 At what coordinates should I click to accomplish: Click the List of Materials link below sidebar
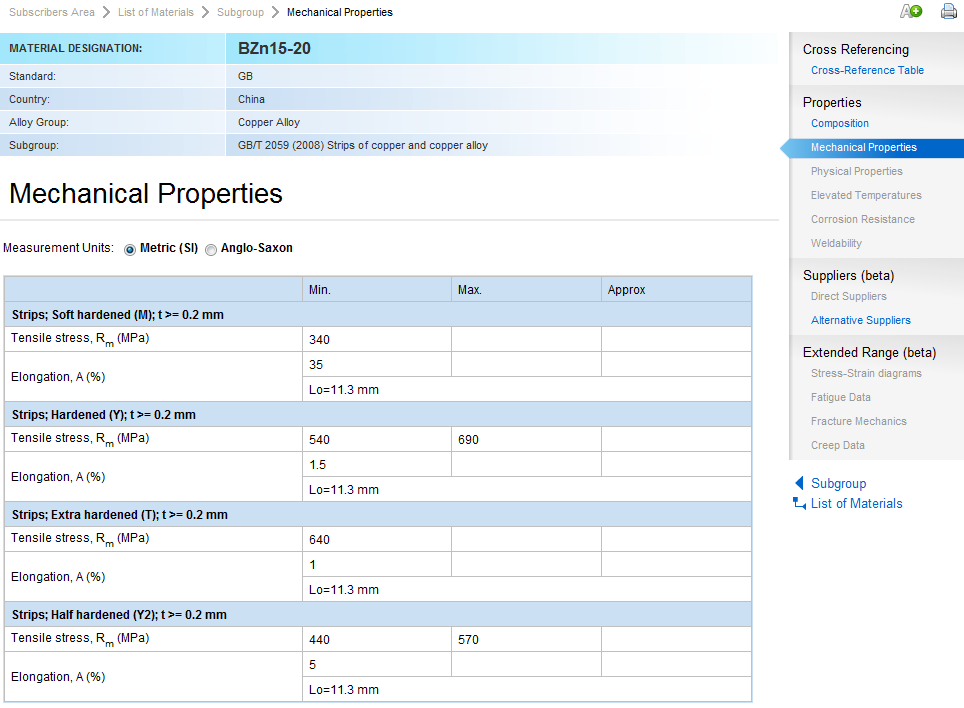click(856, 504)
